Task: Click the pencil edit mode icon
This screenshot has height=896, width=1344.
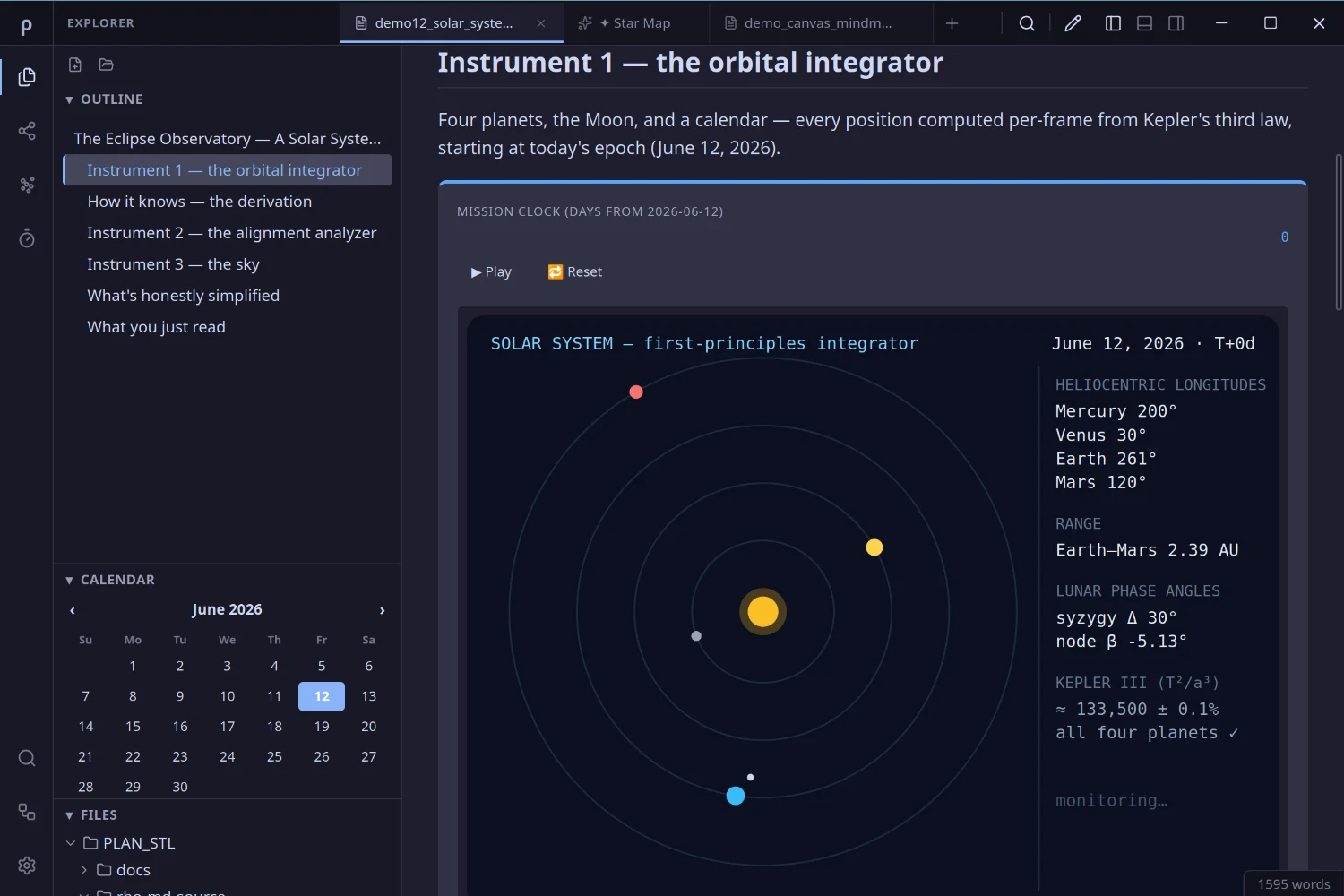Action: point(1073,23)
